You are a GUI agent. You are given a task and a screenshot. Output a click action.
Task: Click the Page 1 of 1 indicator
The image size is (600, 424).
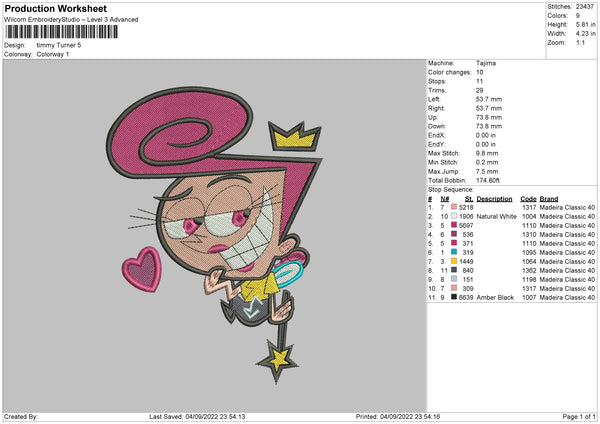pyautogui.click(x=579, y=417)
